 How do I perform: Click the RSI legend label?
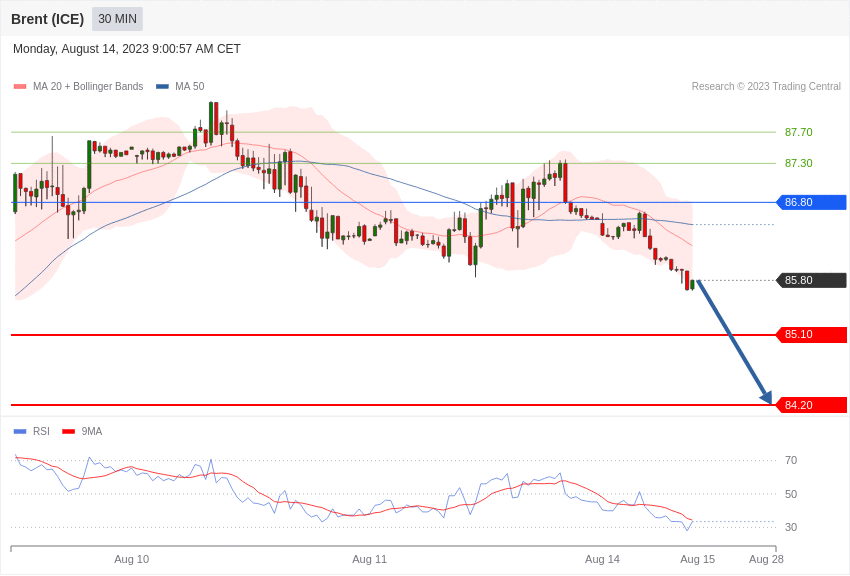coord(41,431)
